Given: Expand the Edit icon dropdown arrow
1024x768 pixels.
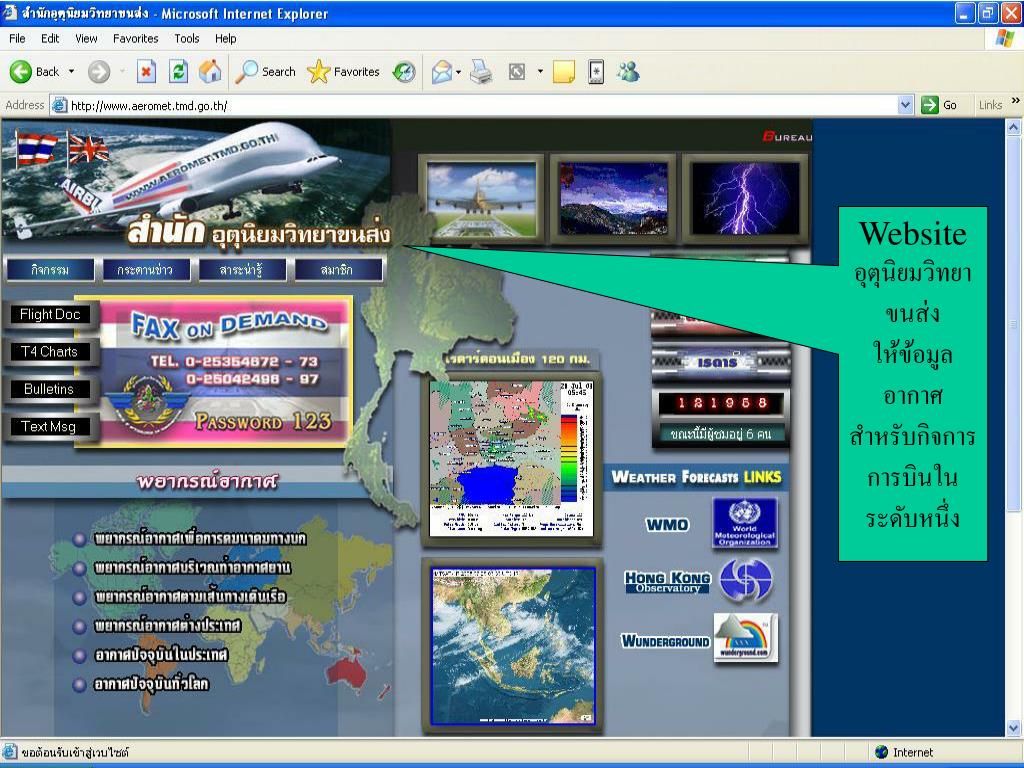Looking at the screenshot, I should 540,71.
